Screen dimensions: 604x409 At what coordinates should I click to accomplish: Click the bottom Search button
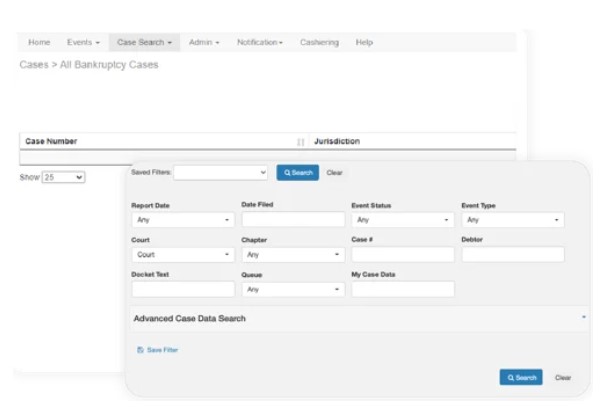point(520,377)
